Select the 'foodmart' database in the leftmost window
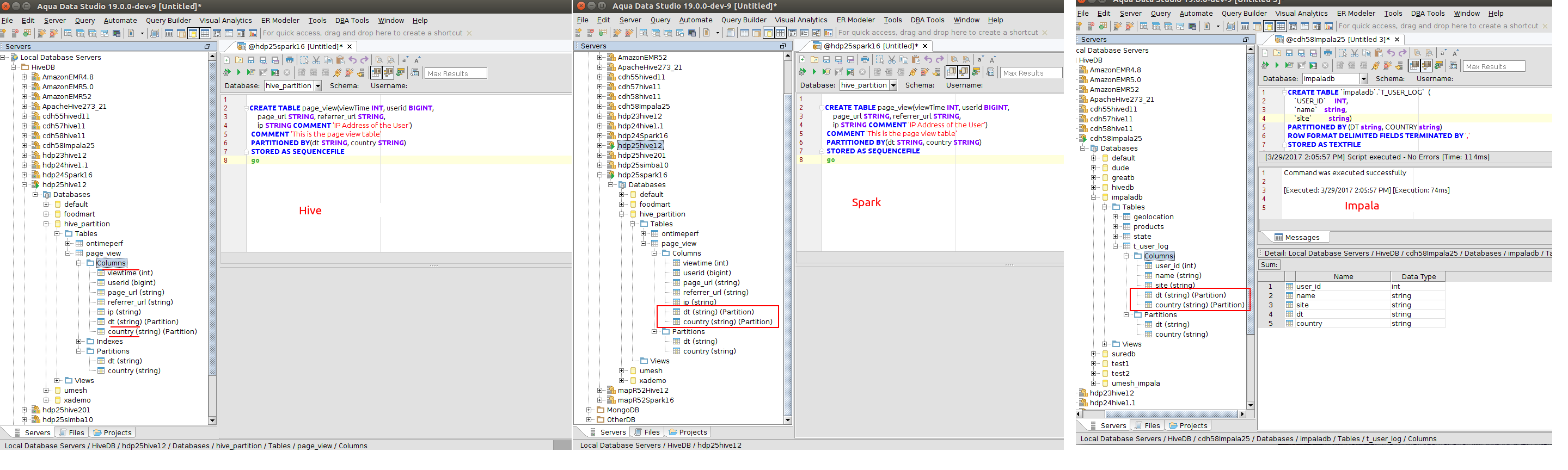Viewport: 1568px width, 470px height. tap(79, 214)
